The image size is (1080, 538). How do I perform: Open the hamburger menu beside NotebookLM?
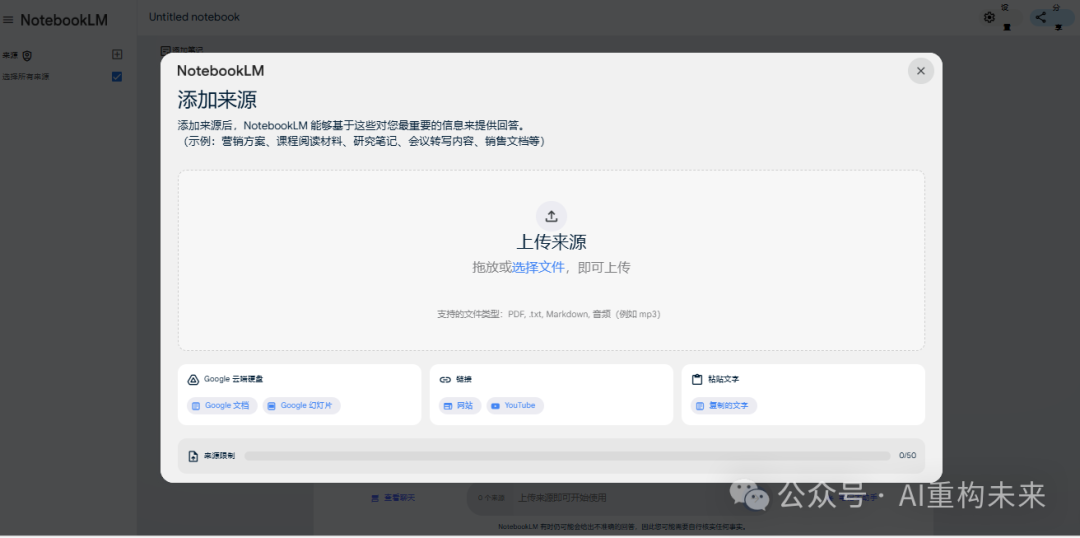tap(8, 20)
